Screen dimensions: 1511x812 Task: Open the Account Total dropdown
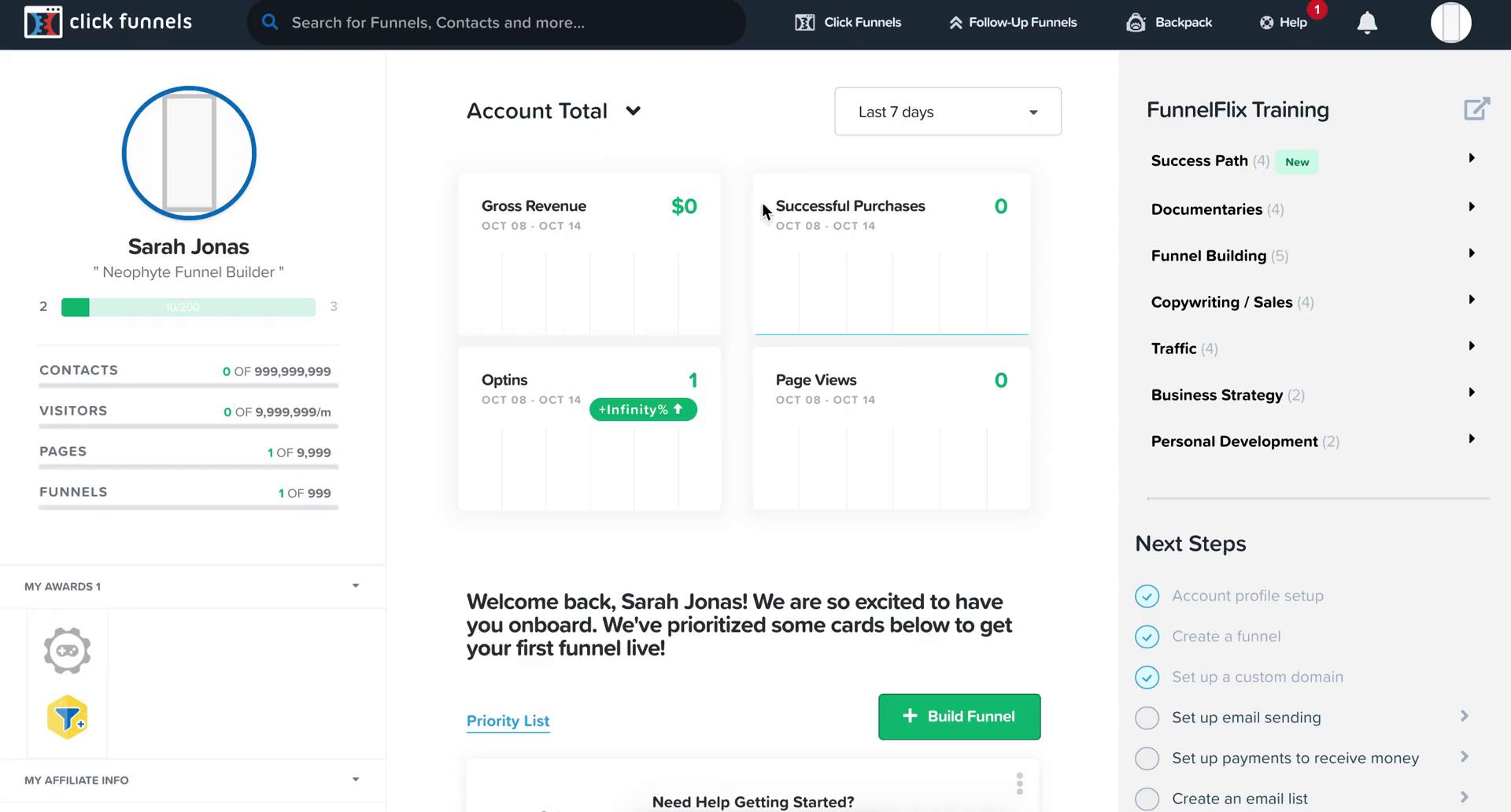pos(554,111)
